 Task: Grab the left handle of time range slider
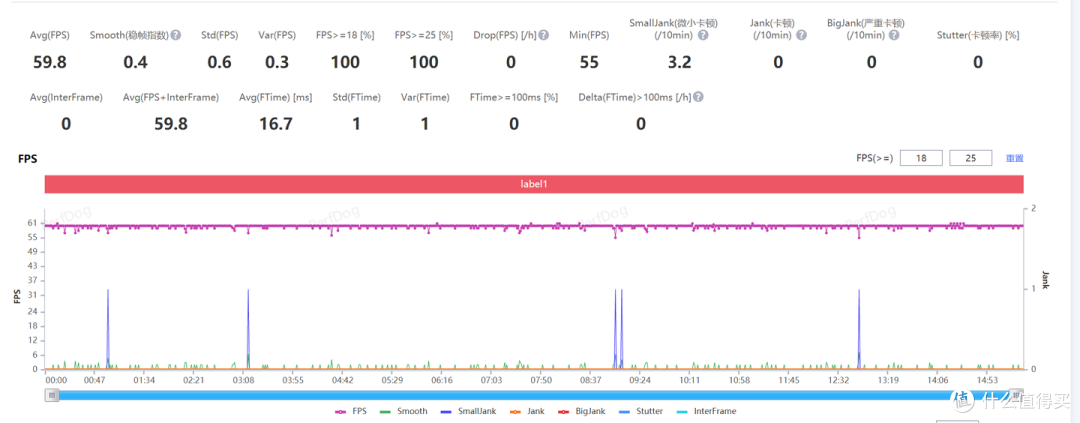click(x=52, y=395)
